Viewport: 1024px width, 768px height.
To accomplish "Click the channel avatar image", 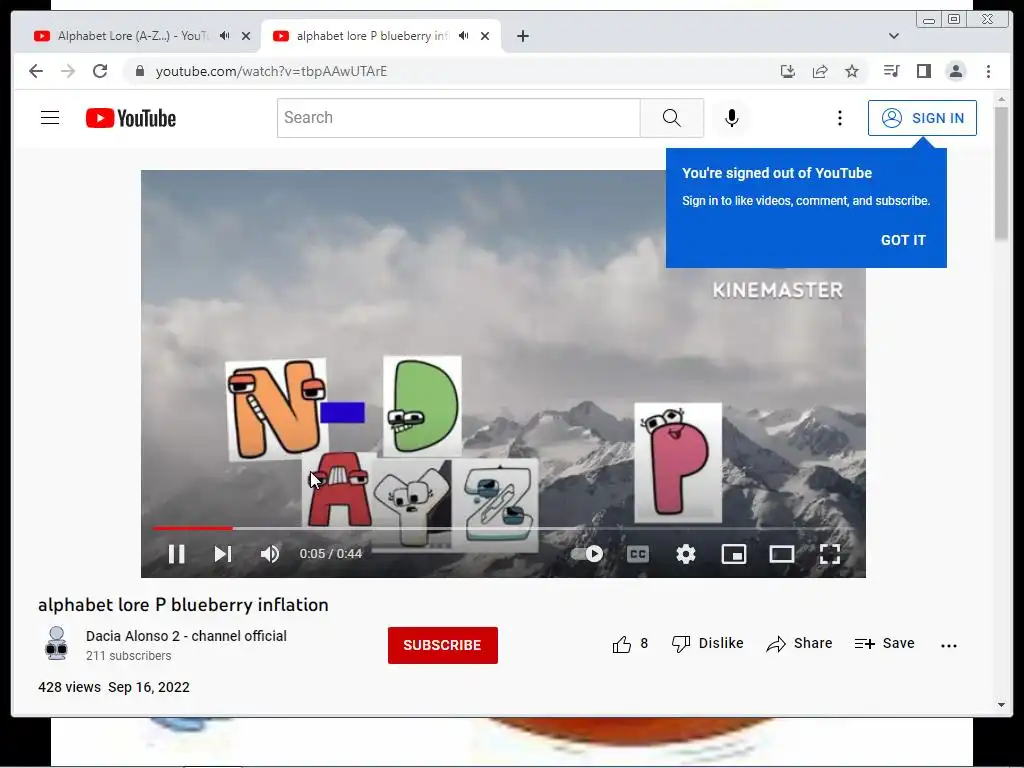I will 57,644.
